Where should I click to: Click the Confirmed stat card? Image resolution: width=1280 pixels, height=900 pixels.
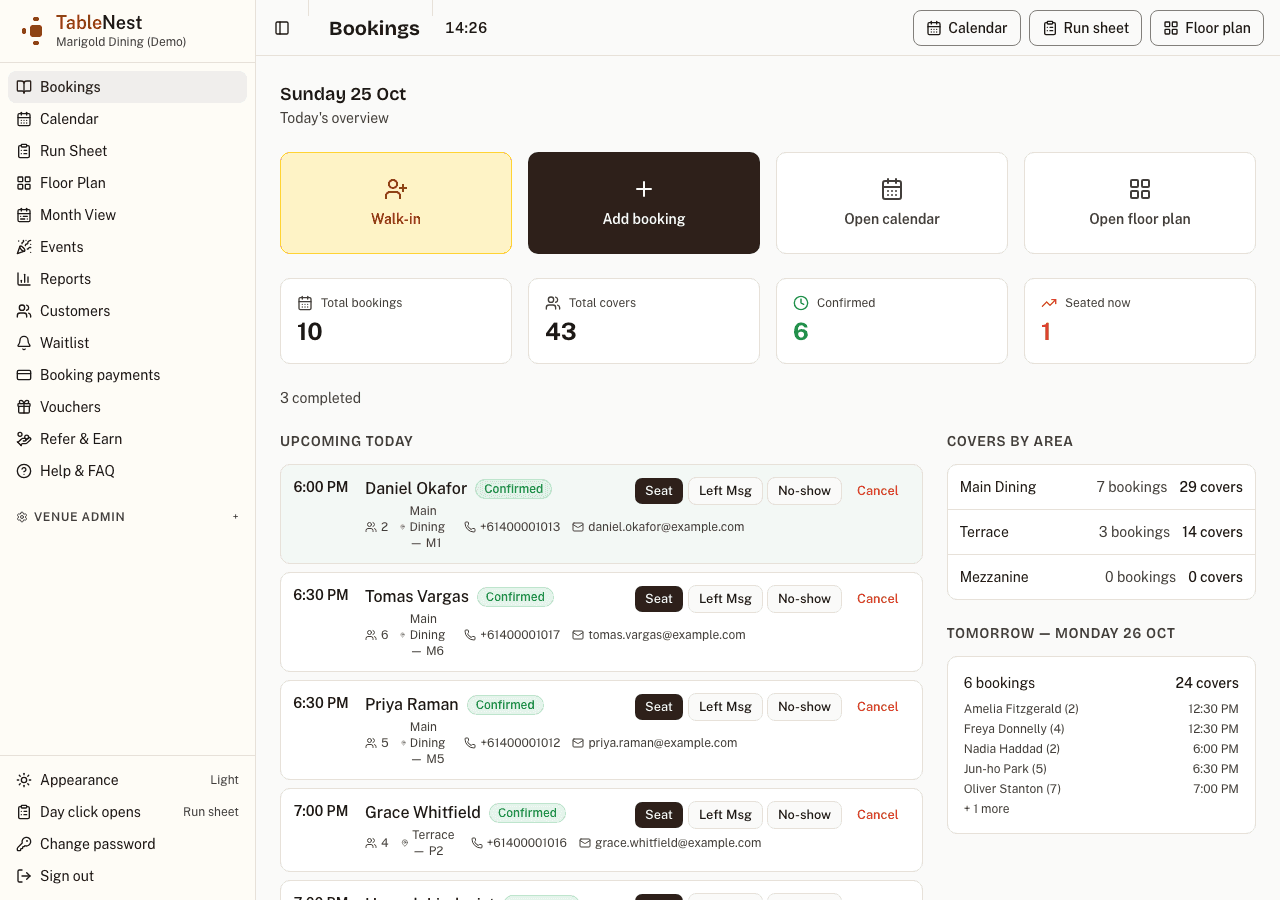(892, 321)
